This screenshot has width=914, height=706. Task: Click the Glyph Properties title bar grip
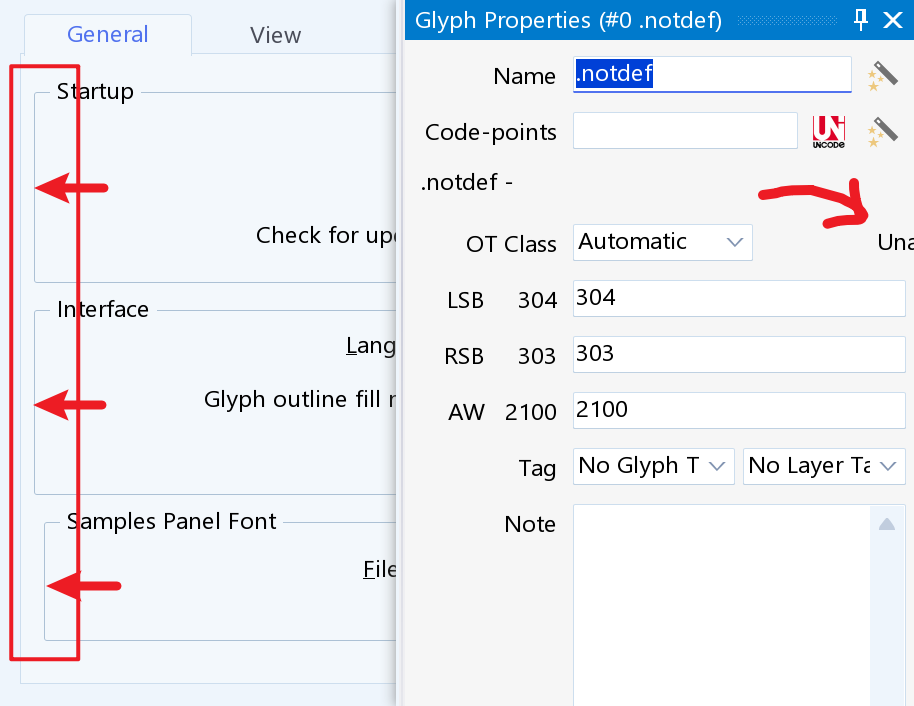pos(787,20)
